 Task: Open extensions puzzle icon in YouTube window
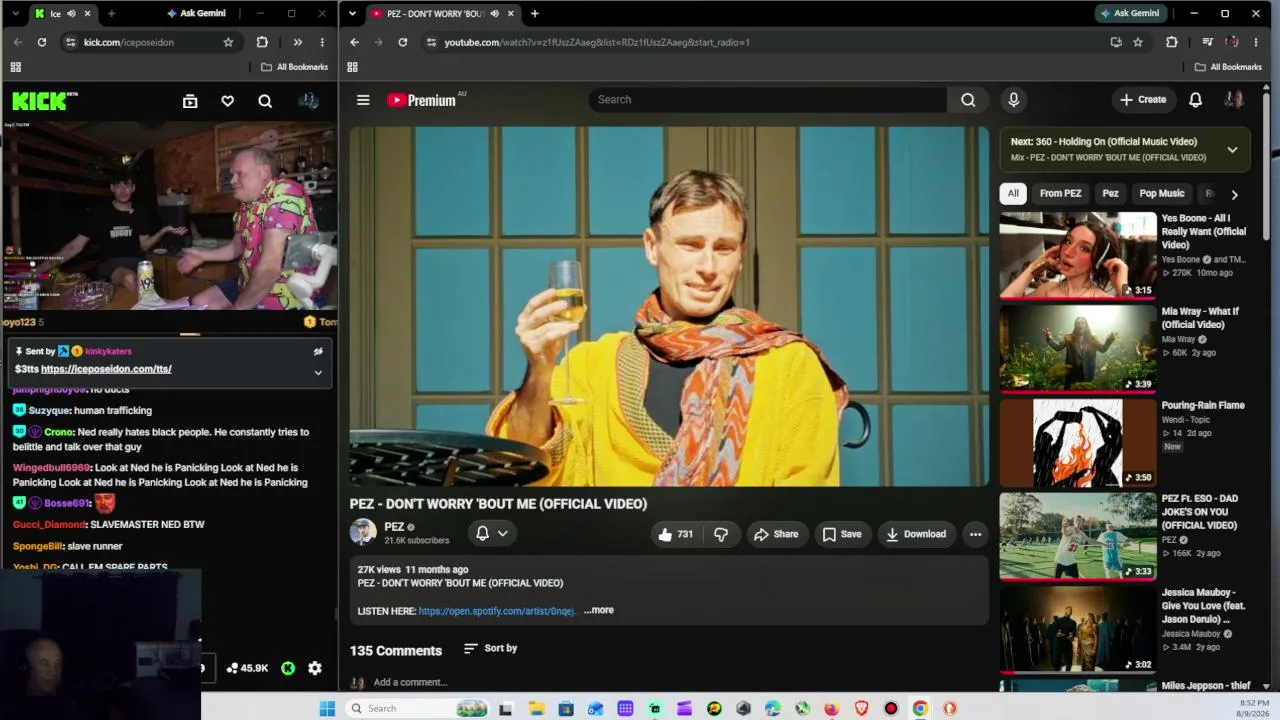pyautogui.click(x=1172, y=42)
